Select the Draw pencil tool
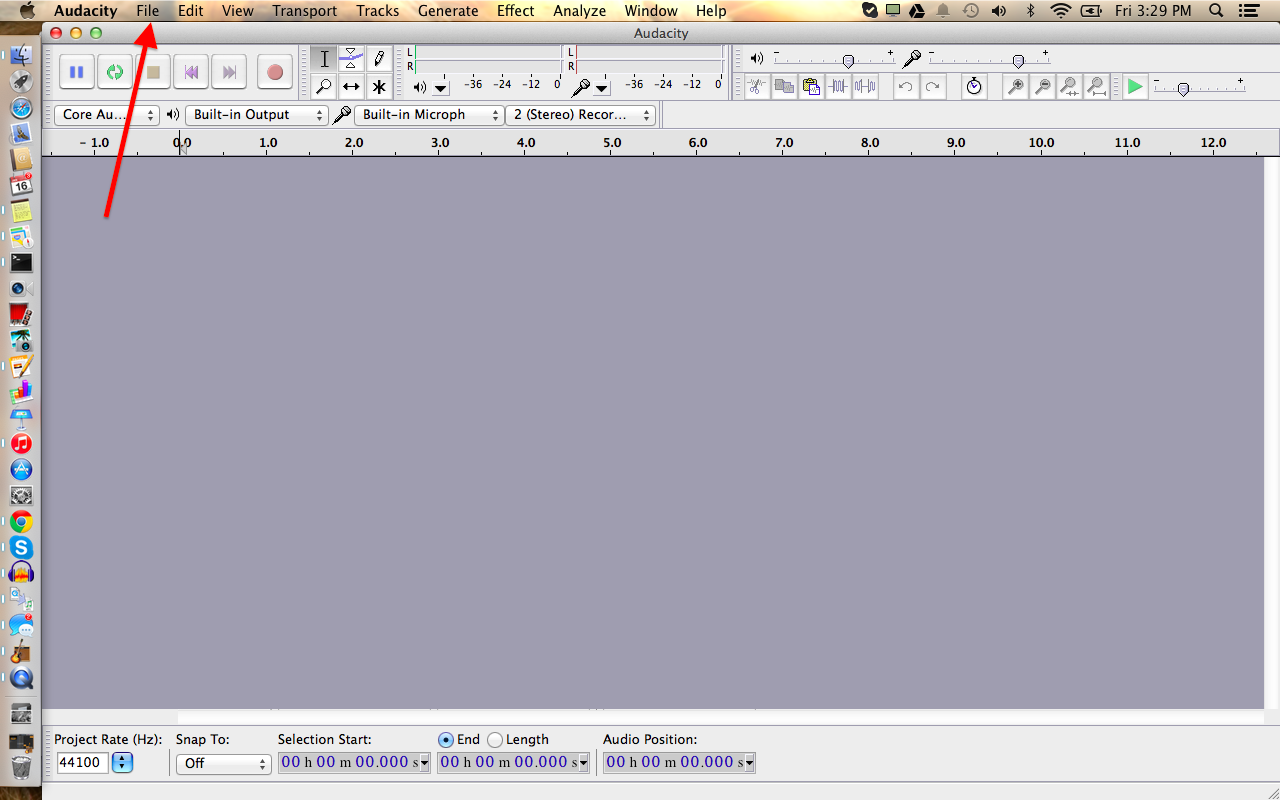Screen dimensions: 1280x800 click(x=379, y=58)
